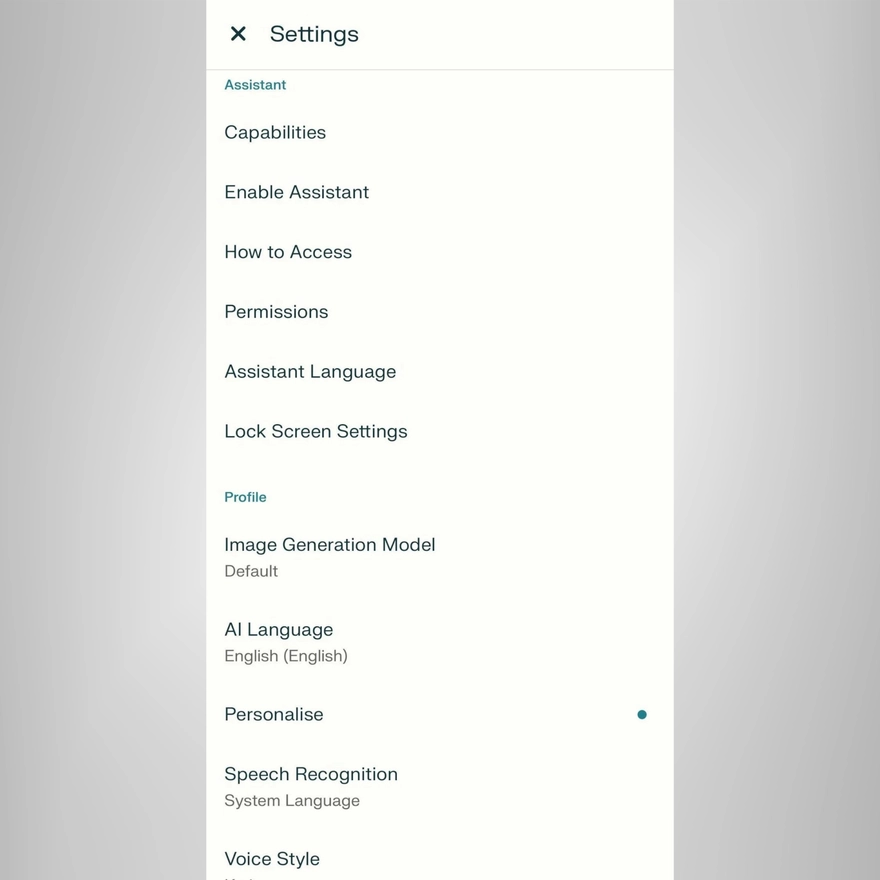Select Assistant Language to view available languages

(310, 371)
